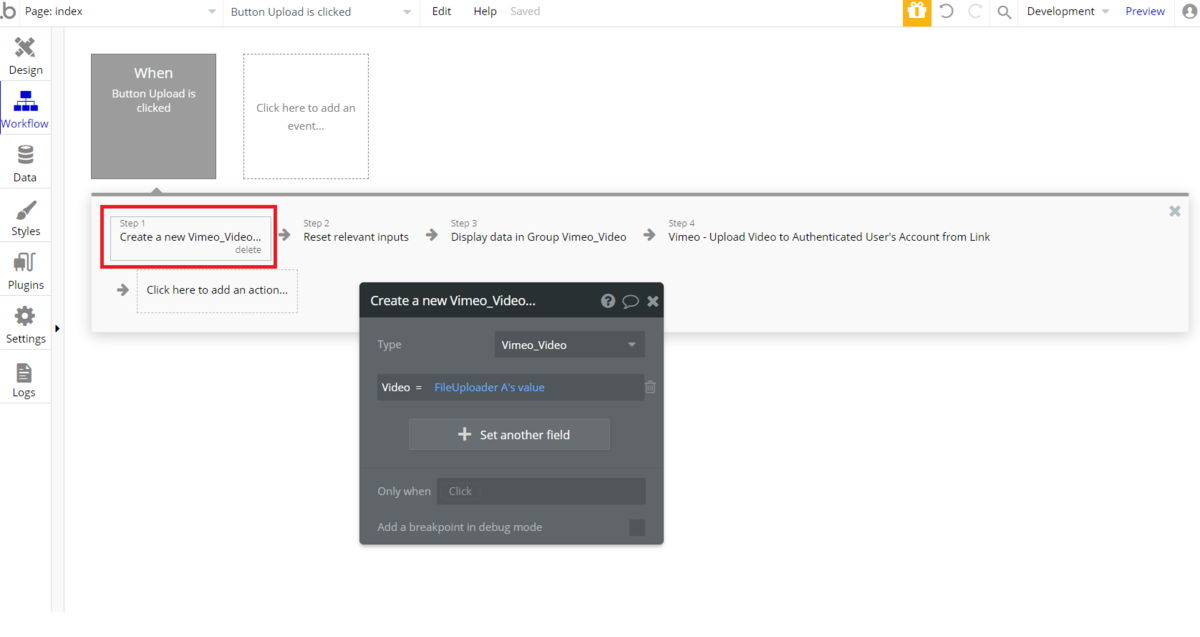Open comment bubble icon in action popup
Screen dimensions: 1200x637
[631, 300]
